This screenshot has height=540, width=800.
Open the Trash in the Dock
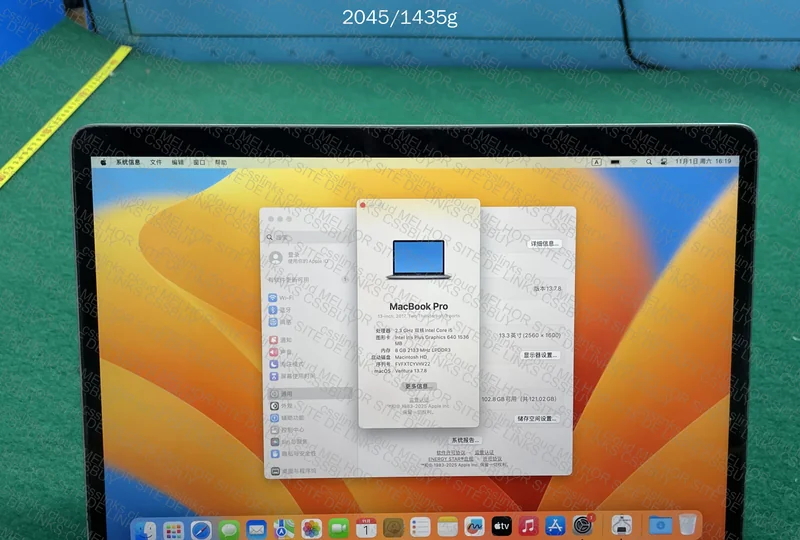[x=687, y=524]
